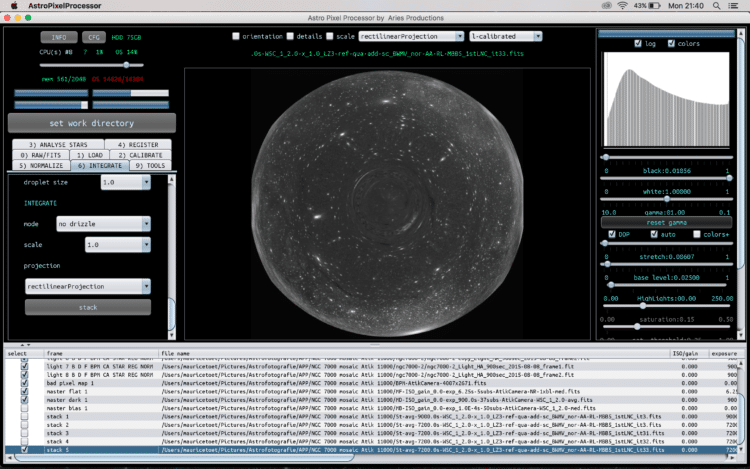Image resolution: width=750 pixels, height=469 pixels.
Task: Click the INFO button
Action: [59, 37]
